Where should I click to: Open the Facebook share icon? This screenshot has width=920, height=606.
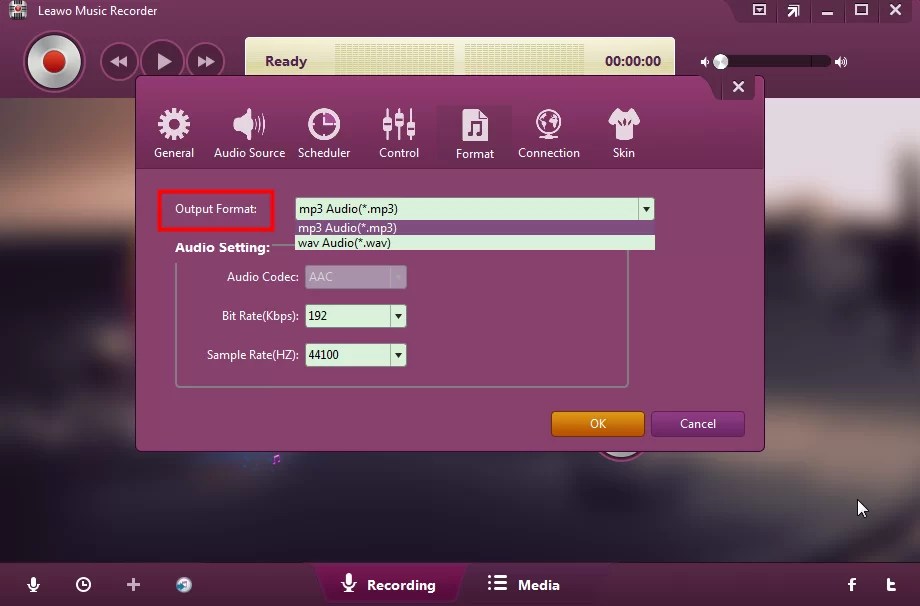[x=852, y=584]
